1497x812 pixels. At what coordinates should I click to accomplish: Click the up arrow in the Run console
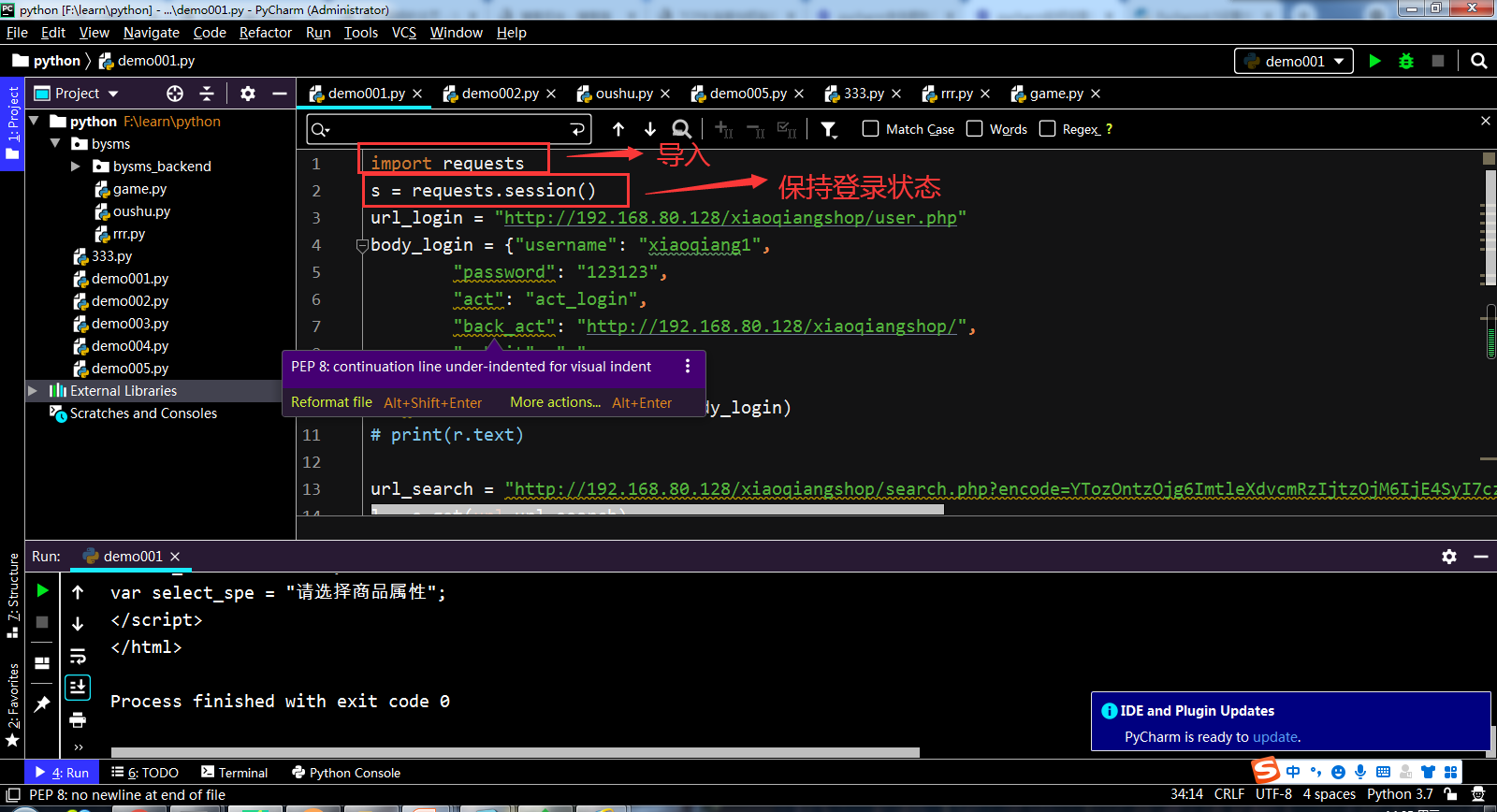tap(78, 592)
